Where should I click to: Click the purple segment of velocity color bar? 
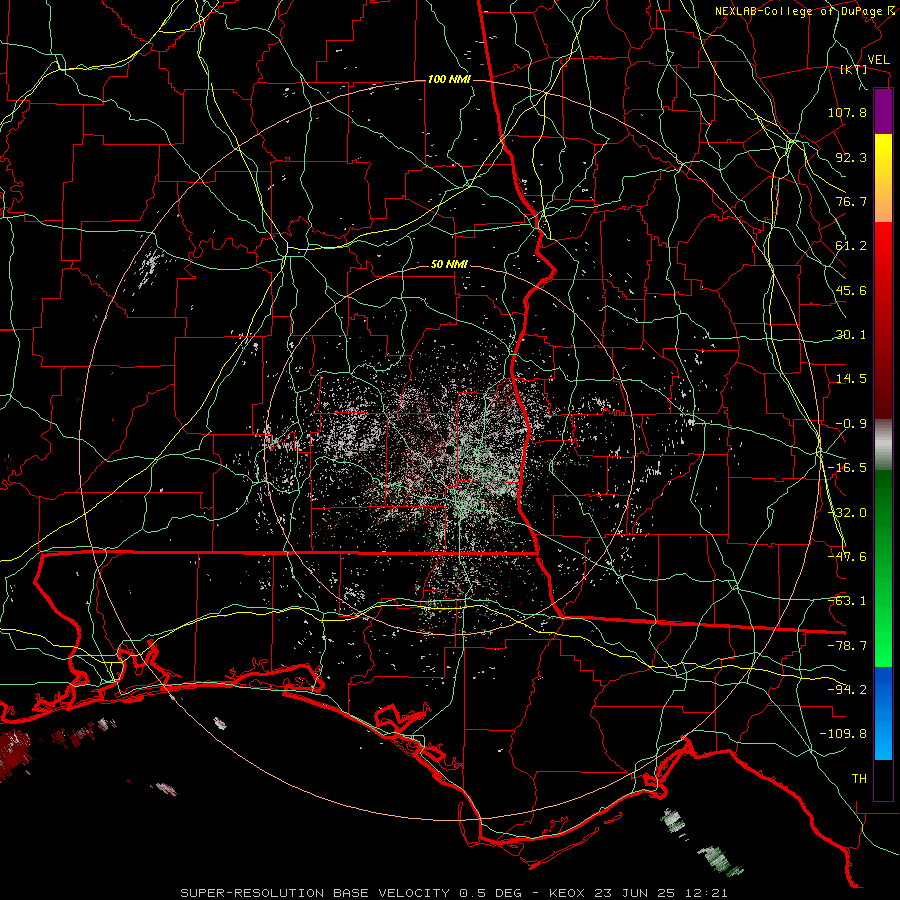click(883, 111)
